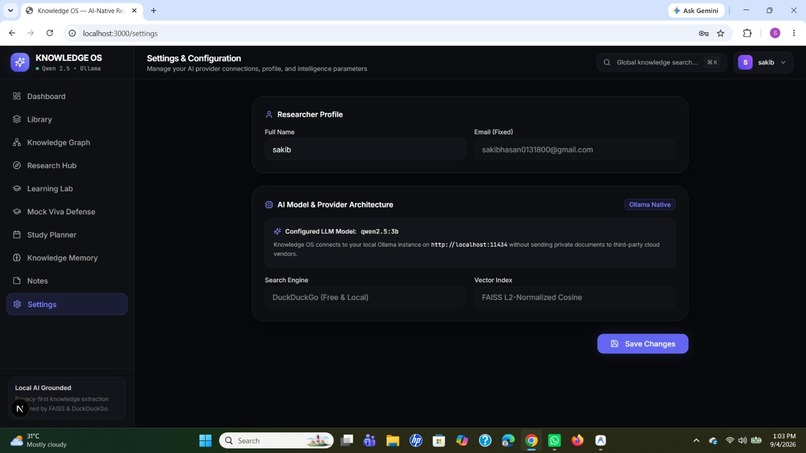Image resolution: width=806 pixels, height=453 pixels.
Task: Open the HP app in taskbar
Action: click(416, 441)
